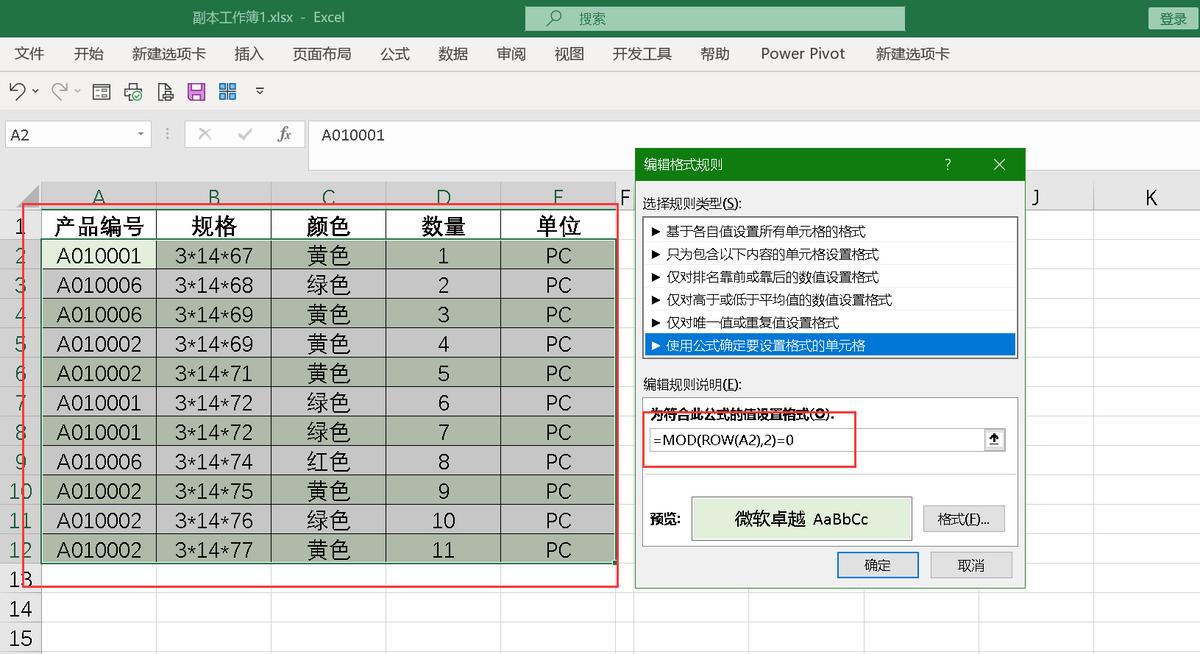Click the cell containing 3*14*68
Image resolution: width=1200 pixels, height=654 pixels.
214,285
